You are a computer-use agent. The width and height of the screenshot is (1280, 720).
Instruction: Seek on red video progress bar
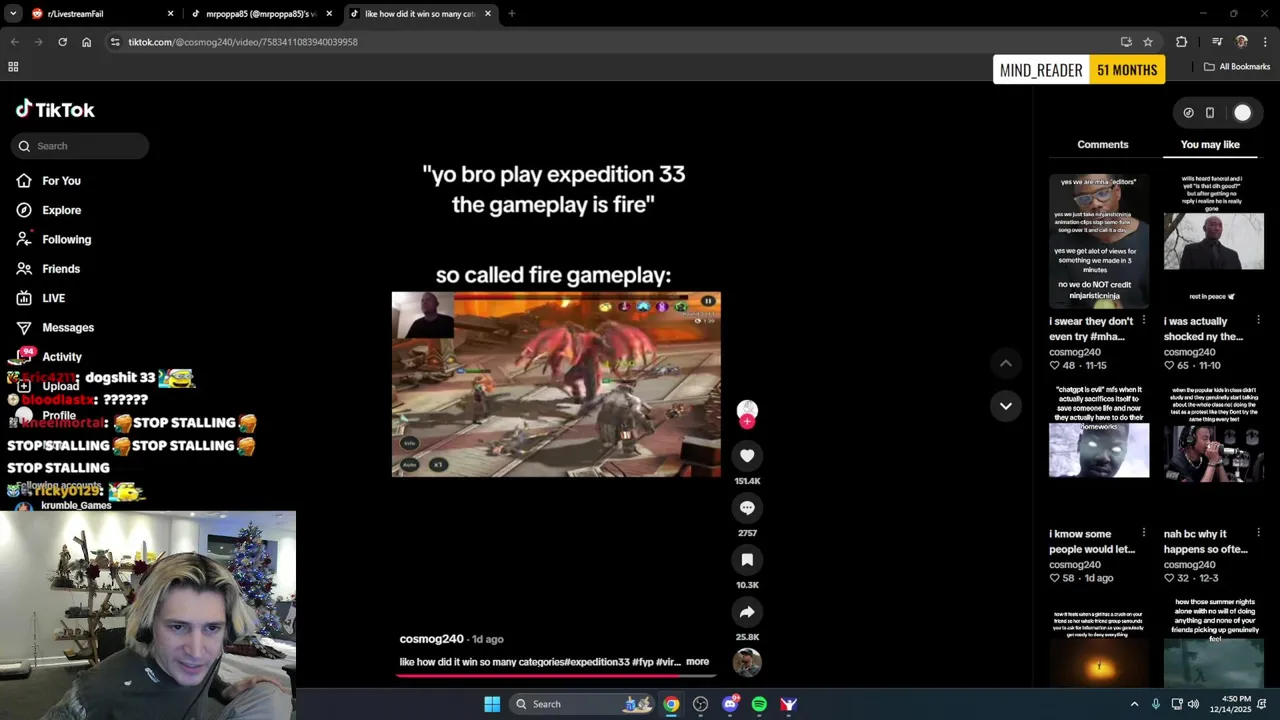point(556,675)
